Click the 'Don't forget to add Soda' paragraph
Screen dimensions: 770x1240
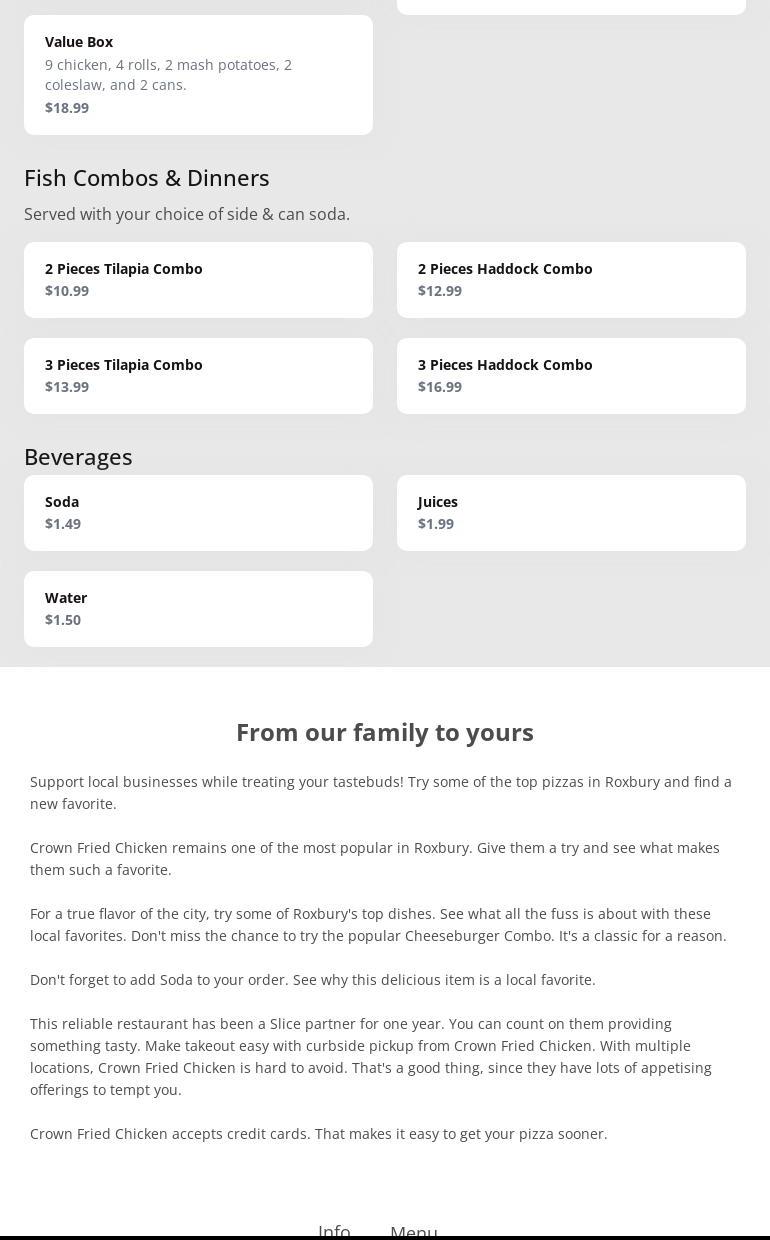tap(313, 980)
